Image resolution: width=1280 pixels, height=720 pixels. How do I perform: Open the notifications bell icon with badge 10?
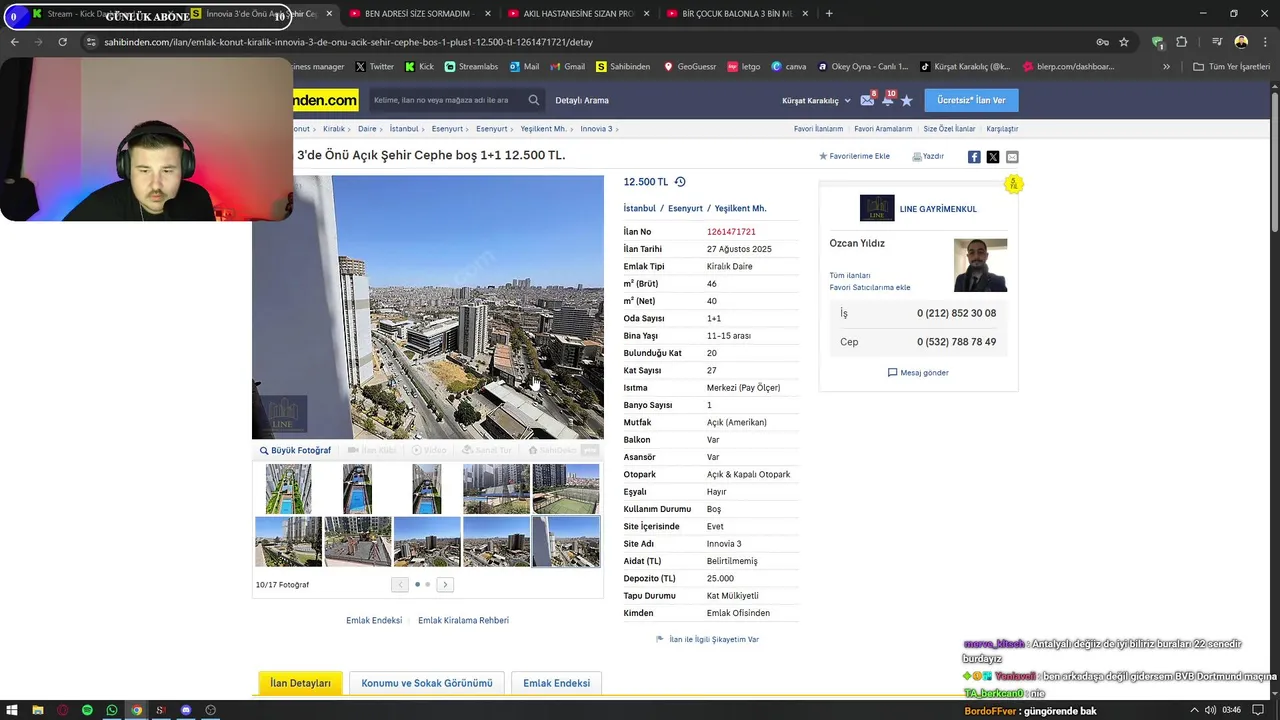tap(887, 100)
